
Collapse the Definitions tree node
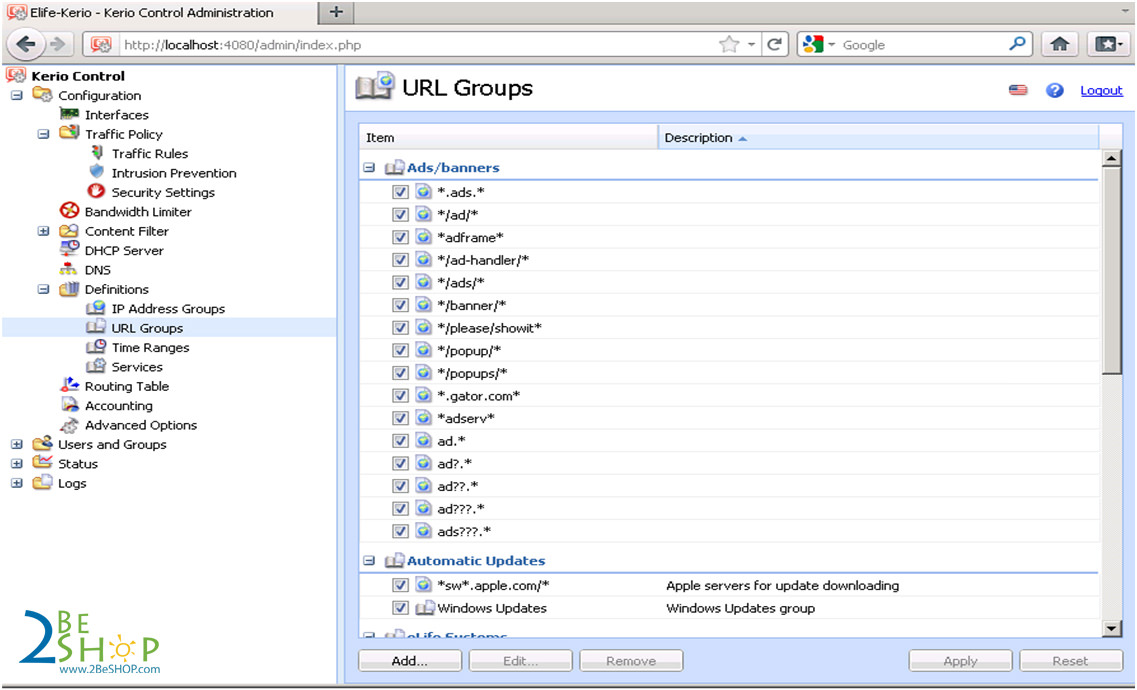[x=44, y=288]
